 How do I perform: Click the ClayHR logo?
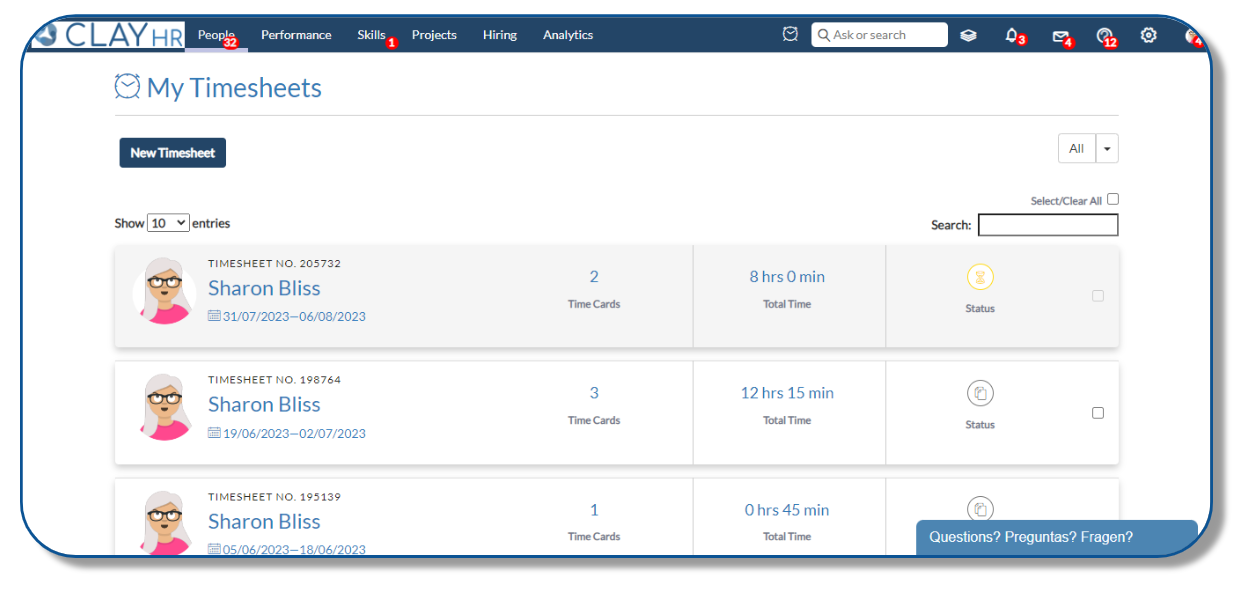(x=108, y=35)
